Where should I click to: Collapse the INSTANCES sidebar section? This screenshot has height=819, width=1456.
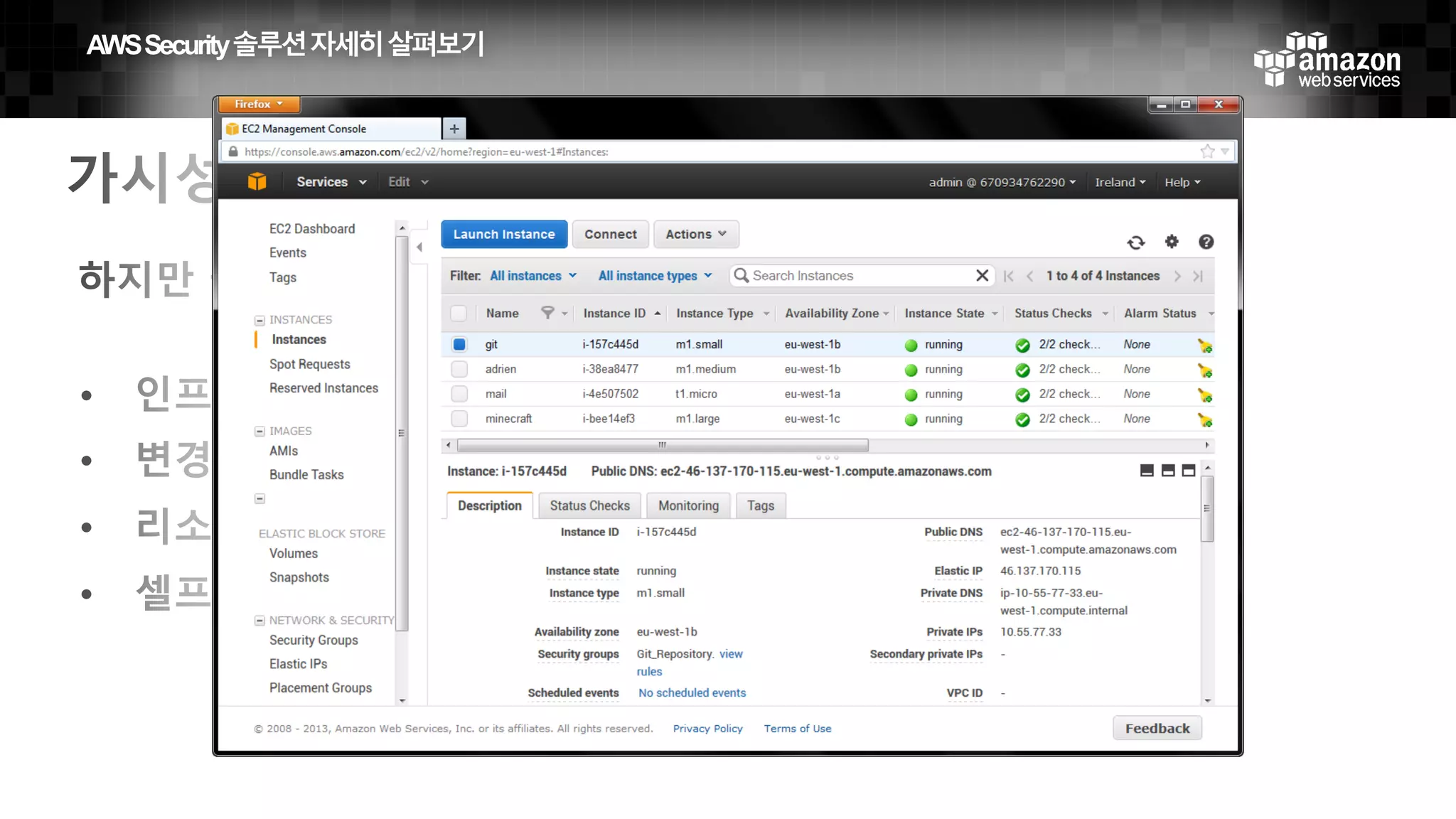(x=259, y=321)
